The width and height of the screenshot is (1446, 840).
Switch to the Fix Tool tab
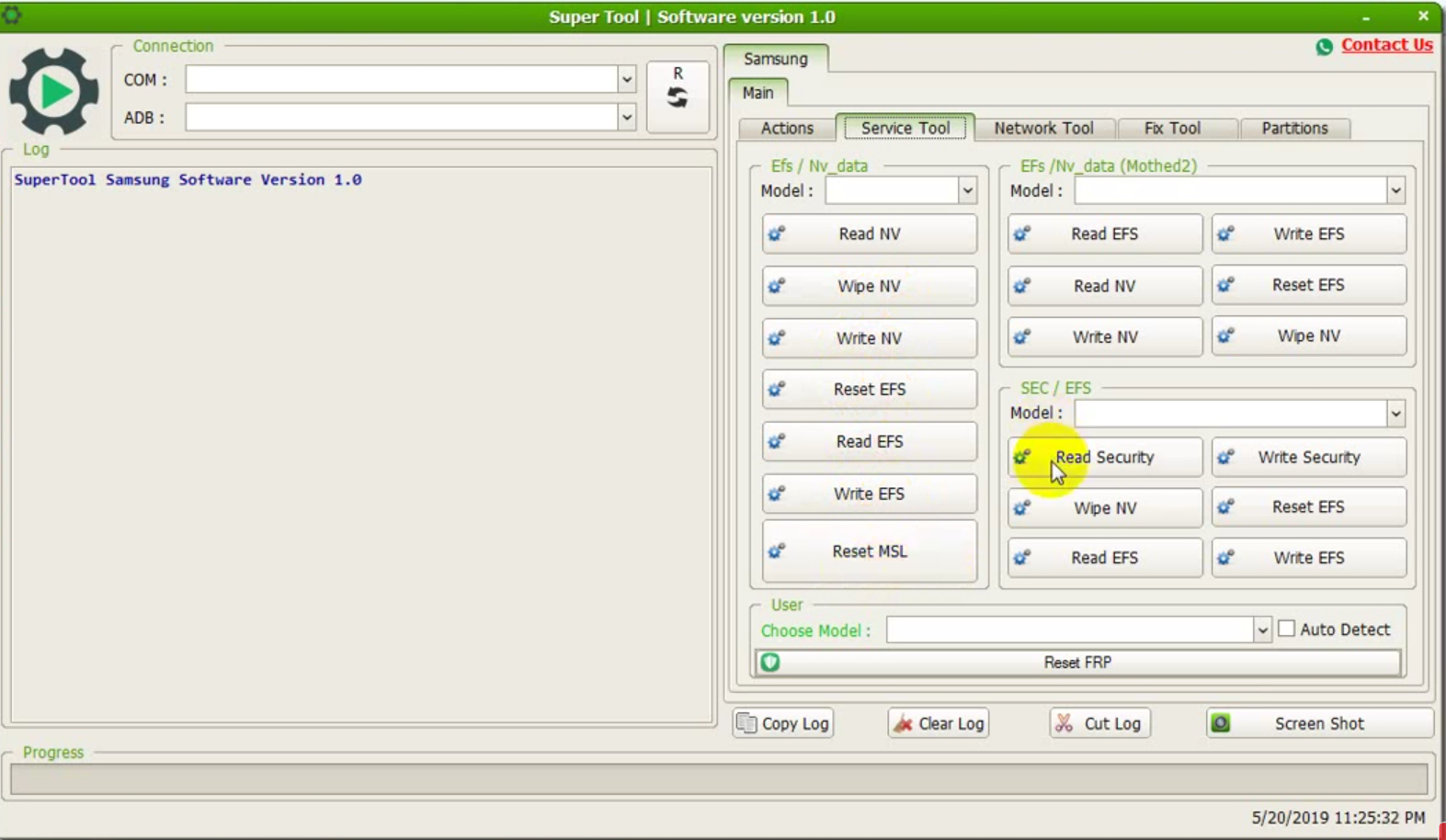pyautogui.click(x=1172, y=128)
